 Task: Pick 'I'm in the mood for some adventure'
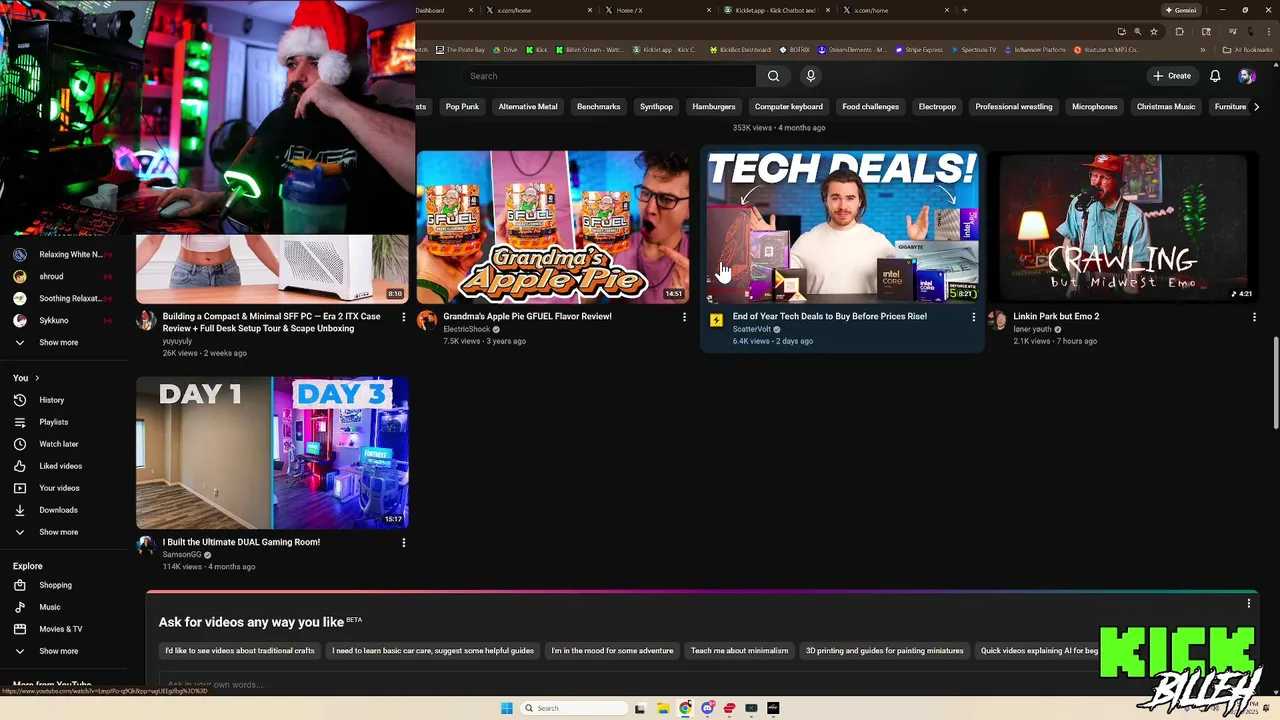point(612,651)
